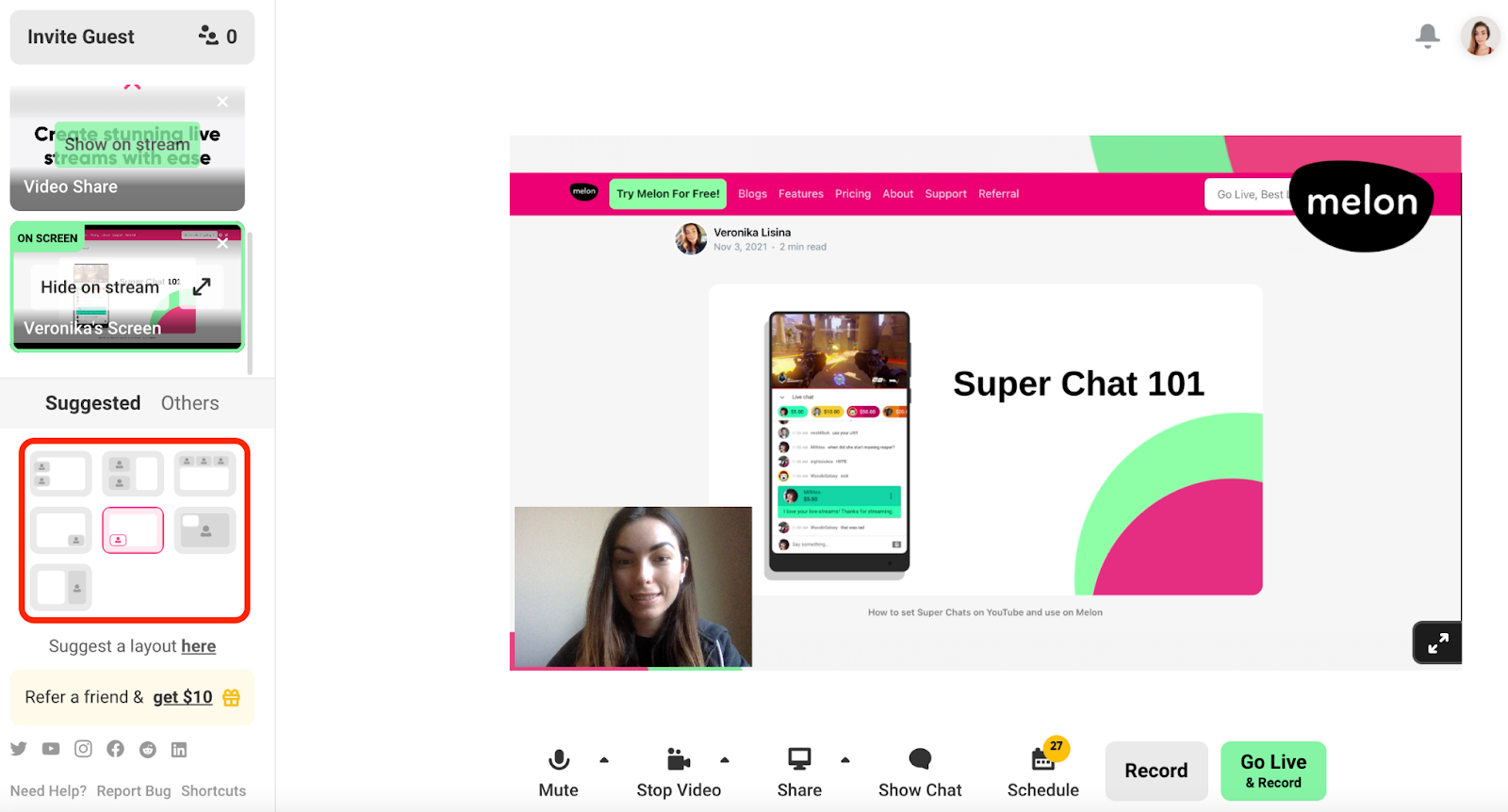Hide Veronika's Screen on stream
The image size is (1508, 812).
100,287
